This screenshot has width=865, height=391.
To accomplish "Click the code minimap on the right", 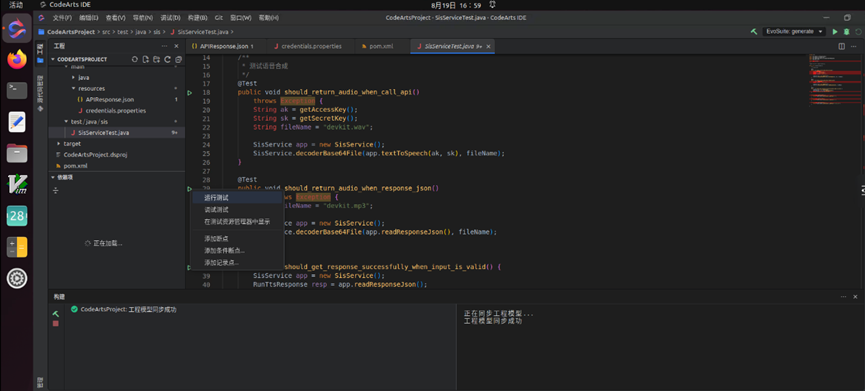I will (834, 80).
